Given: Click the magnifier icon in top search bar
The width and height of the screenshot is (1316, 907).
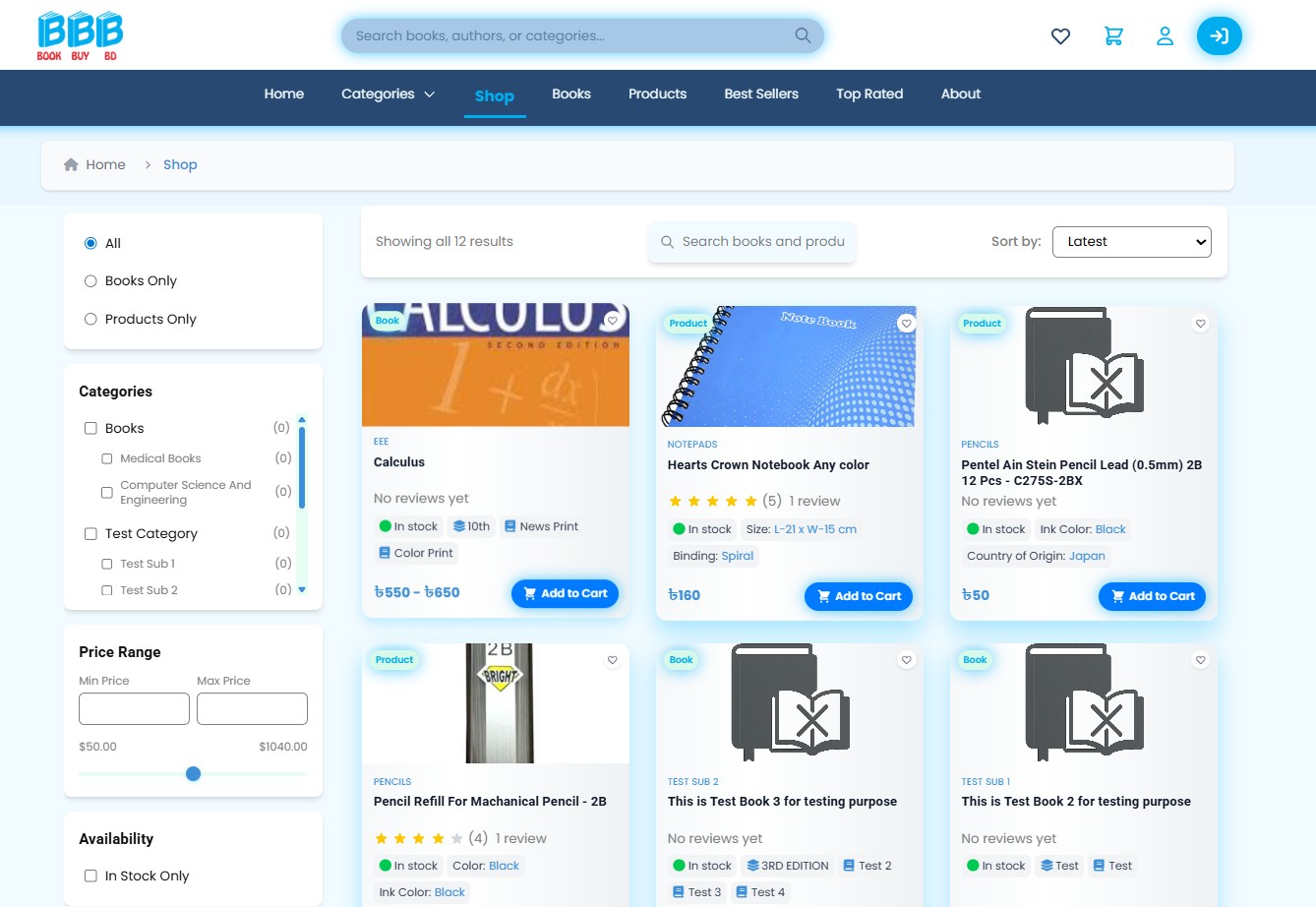Looking at the screenshot, I should click(803, 35).
